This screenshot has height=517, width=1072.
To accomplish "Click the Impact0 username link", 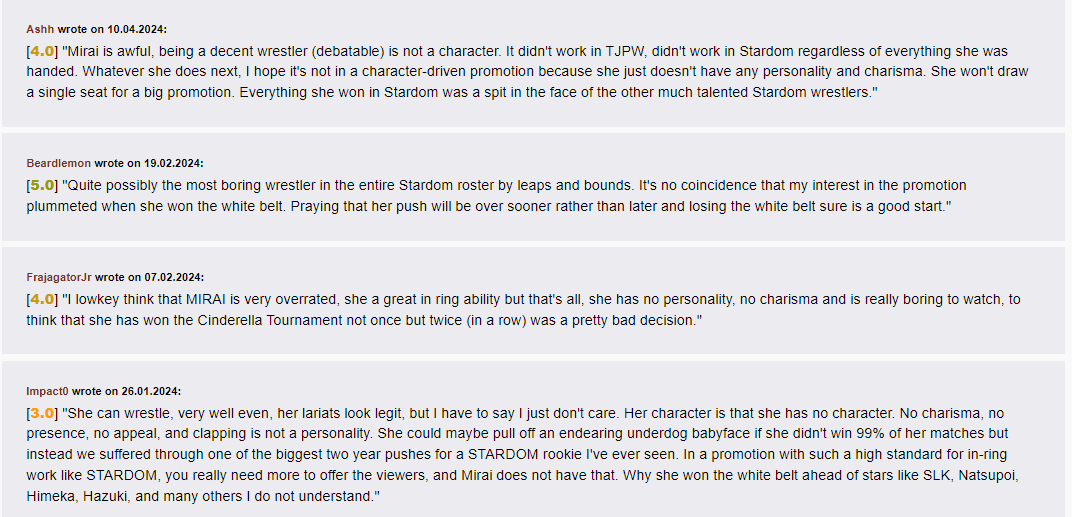I will click(x=48, y=391).
